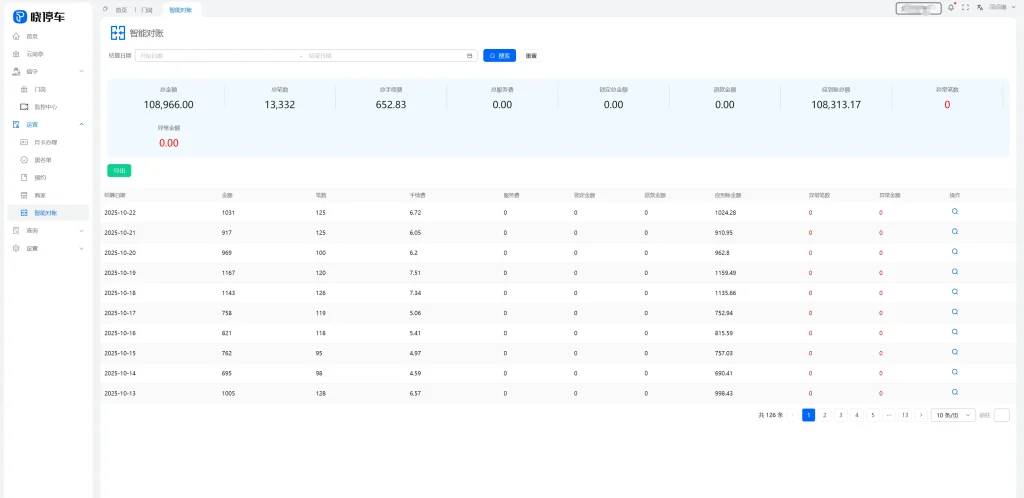Click the blue 搜索 button
The height and width of the screenshot is (498, 1024).
tap(499, 56)
